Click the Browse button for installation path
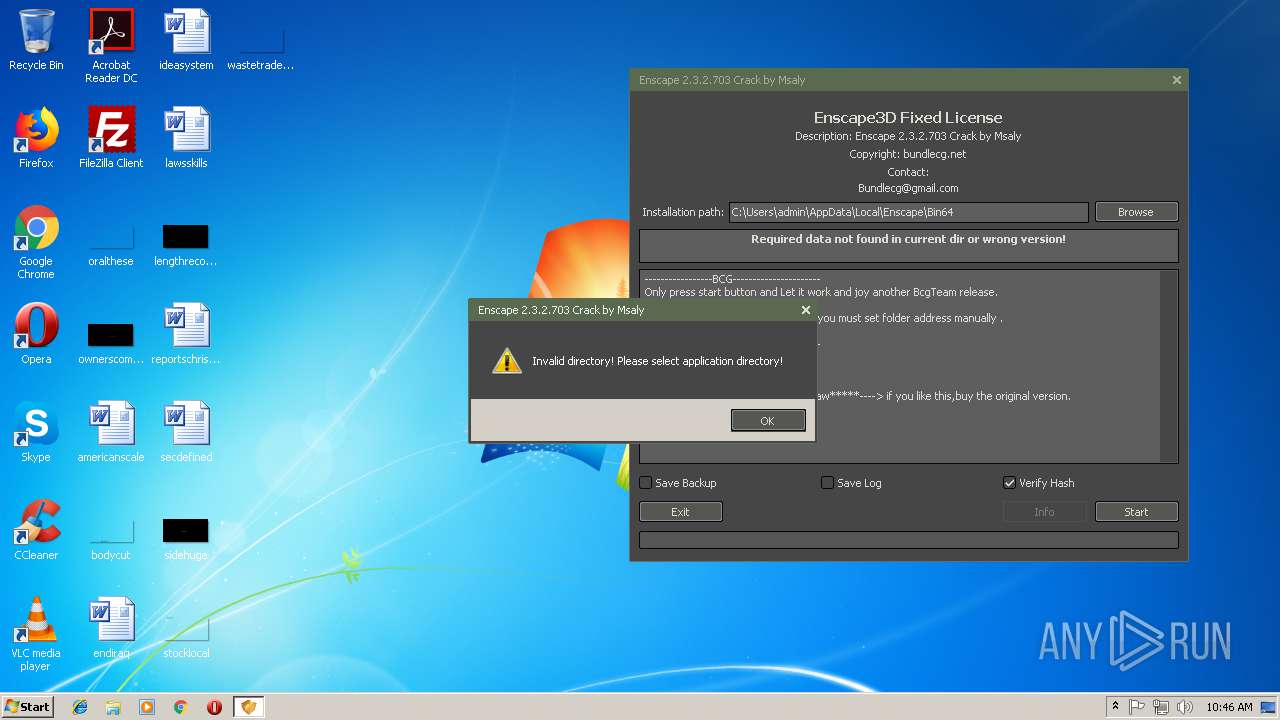The height and width of the screenshot is (720, 1280). 1136,212
